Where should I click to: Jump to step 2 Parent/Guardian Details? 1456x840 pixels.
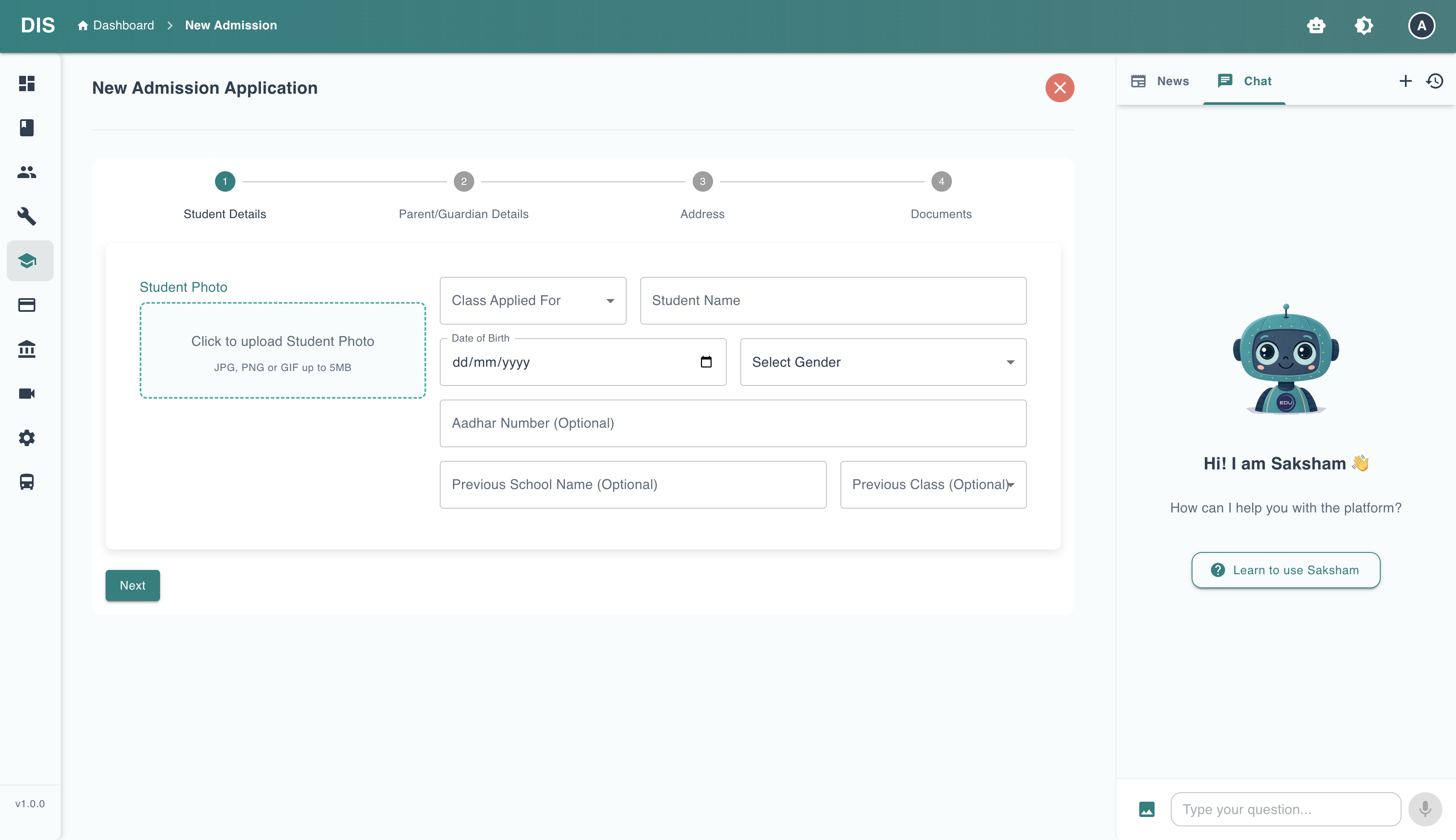pos(463,182)
